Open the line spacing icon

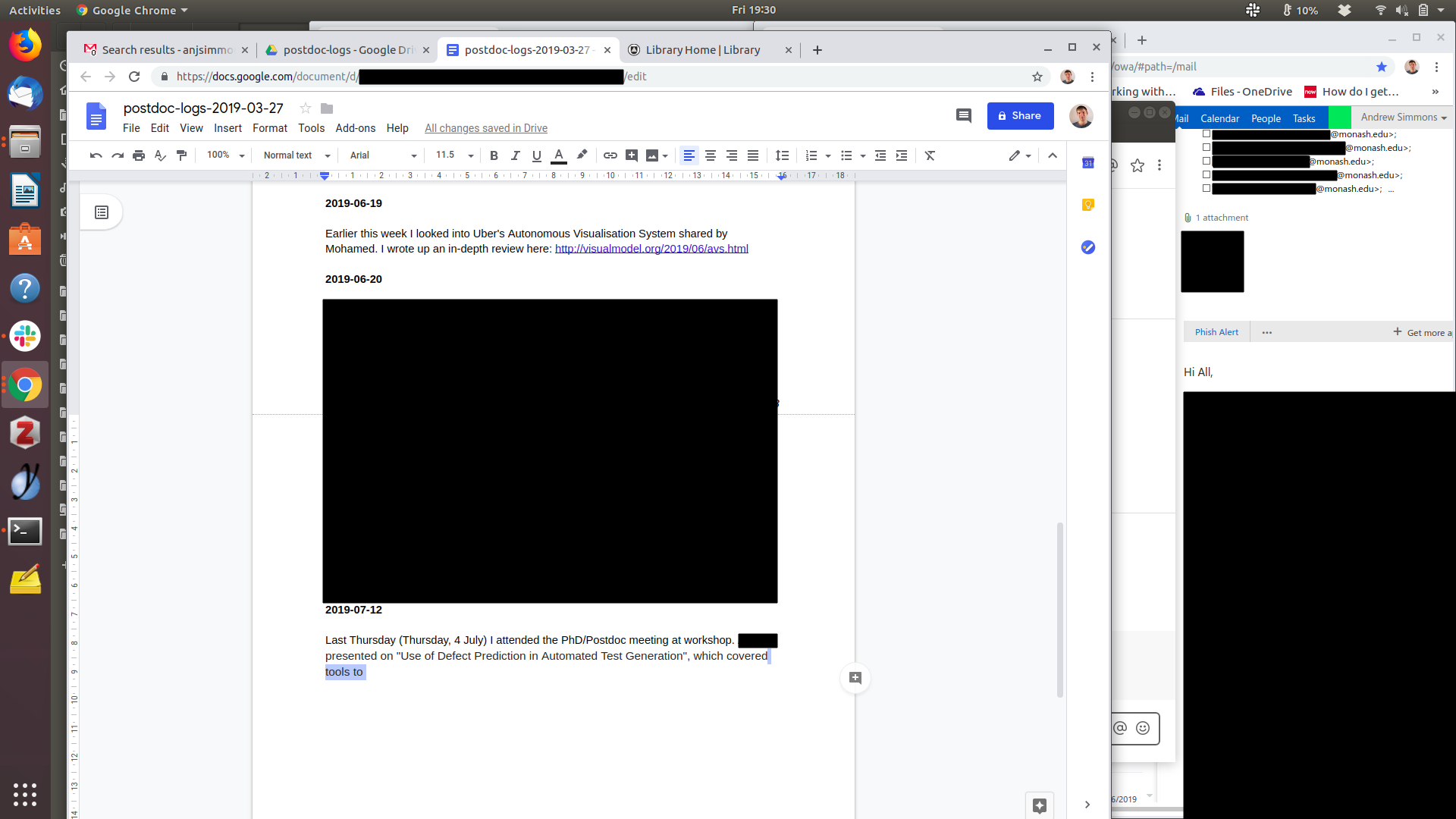coord(782,155)
